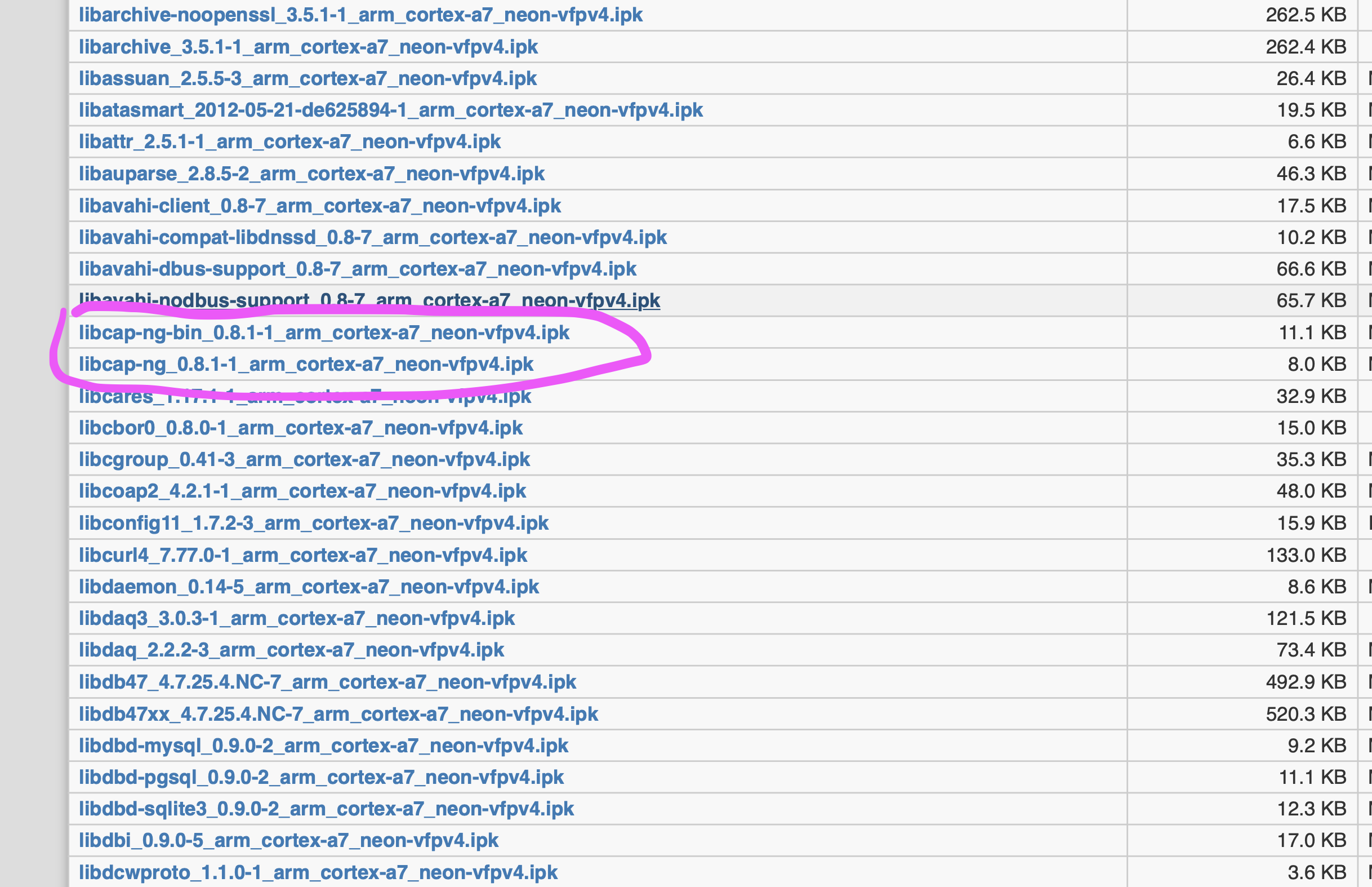Download libcoap2_4.2.1-1 package
Viewport: 1372px width, 887px height.
click(302, 491)
